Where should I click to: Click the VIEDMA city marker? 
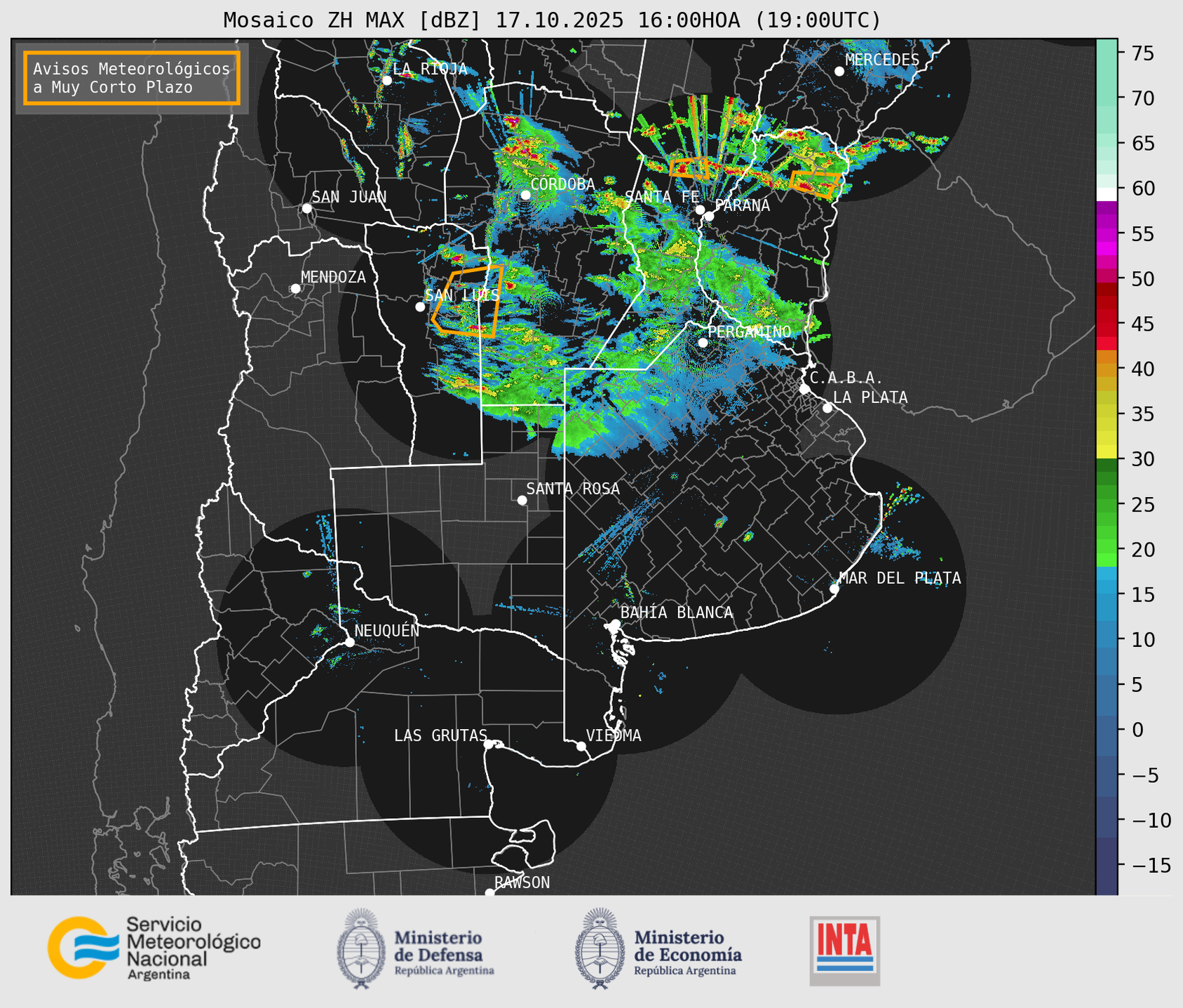[581, 745]
